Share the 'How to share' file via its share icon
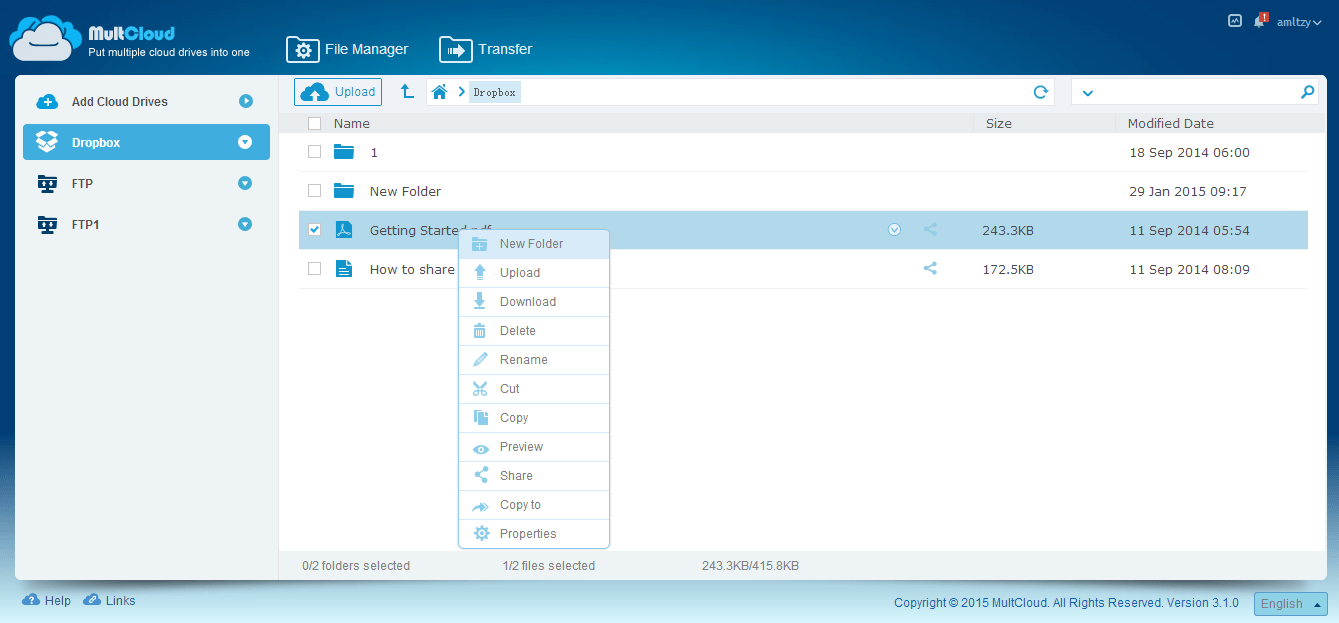Viewport: 1339px width, 623px height. pyautogui.click(x=930, y=268)
